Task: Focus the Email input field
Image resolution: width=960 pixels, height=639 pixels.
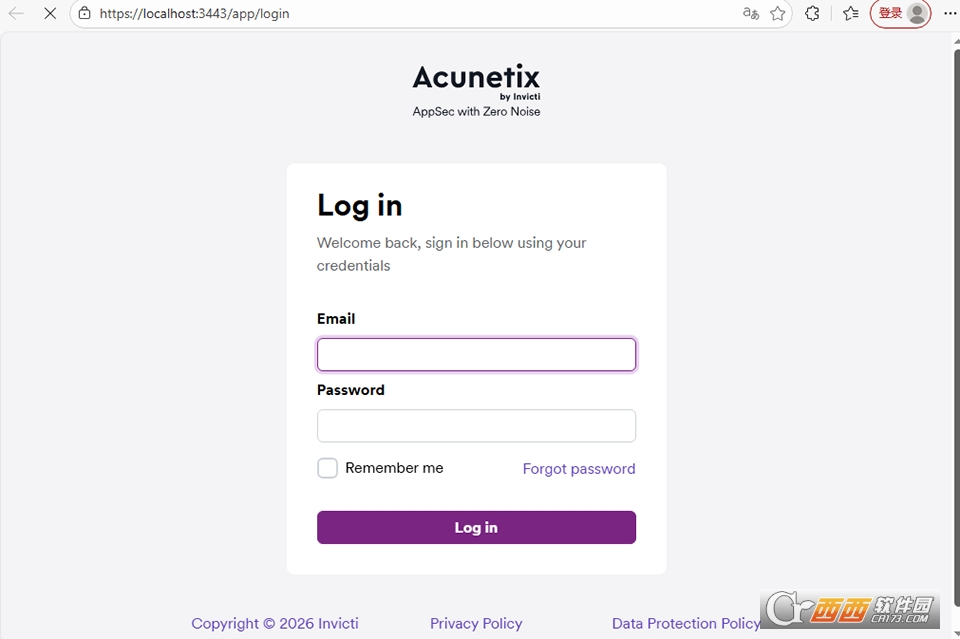Action: 476,354
